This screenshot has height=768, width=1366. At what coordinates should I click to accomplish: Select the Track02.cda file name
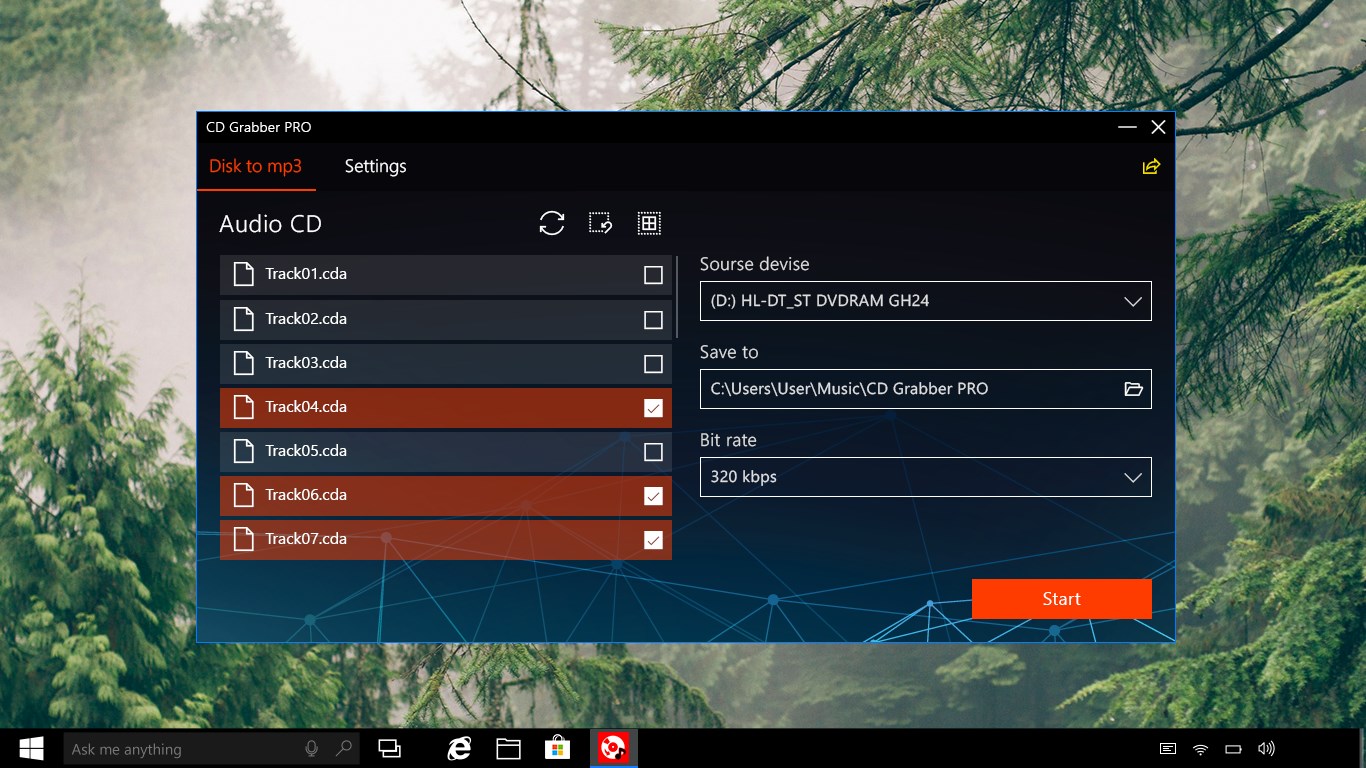[306, 319]
